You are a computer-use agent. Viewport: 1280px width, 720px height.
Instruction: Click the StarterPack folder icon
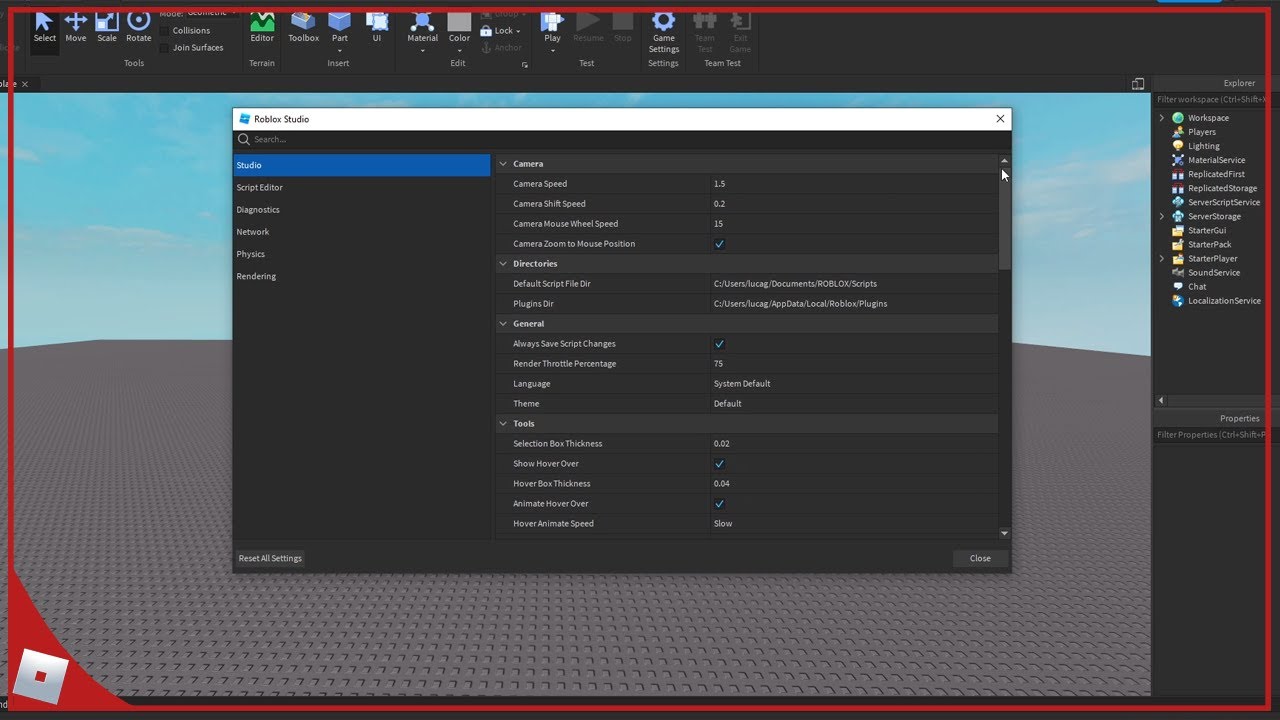coord(1178,244)
